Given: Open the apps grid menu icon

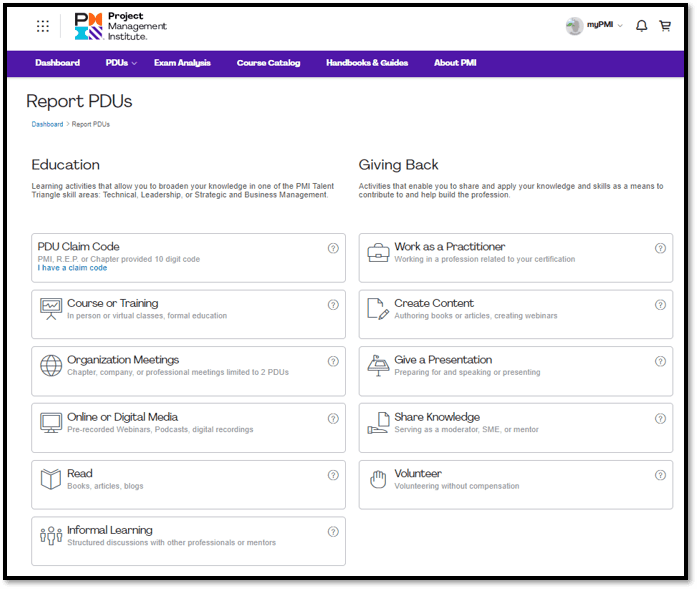Looking at the screenshot, I should coord(43,26).
